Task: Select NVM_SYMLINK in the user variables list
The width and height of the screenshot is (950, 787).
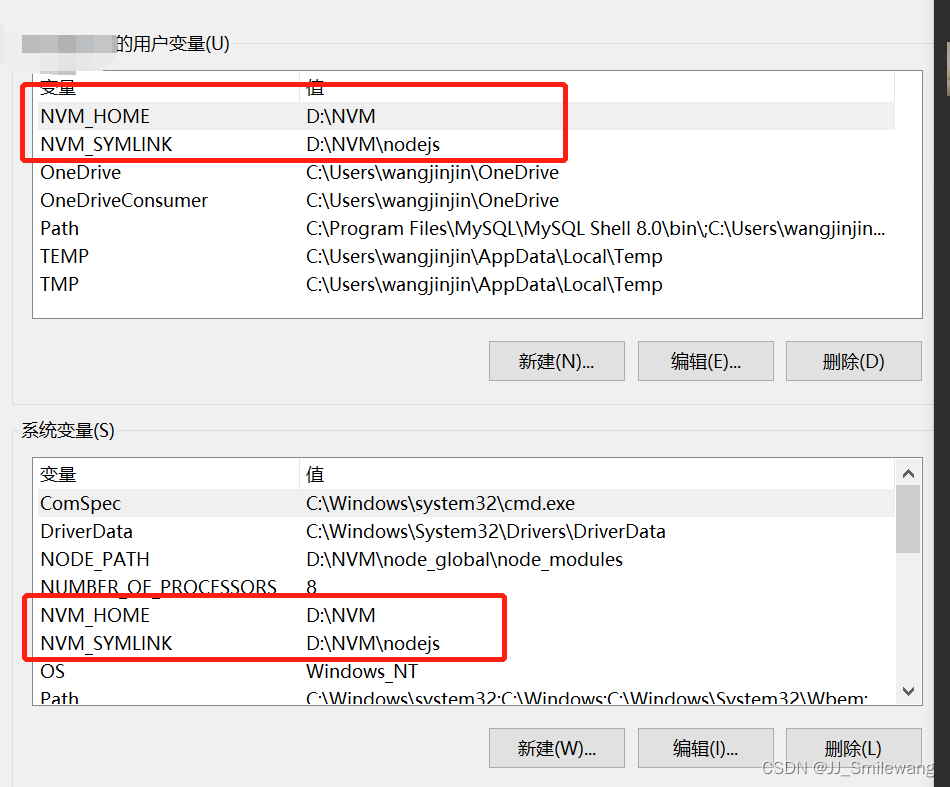Action: coord(106,144)
